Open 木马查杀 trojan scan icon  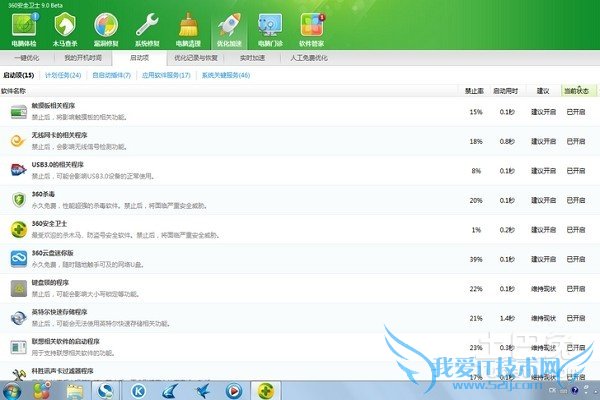pyautogui.click(x=65, y=30)
